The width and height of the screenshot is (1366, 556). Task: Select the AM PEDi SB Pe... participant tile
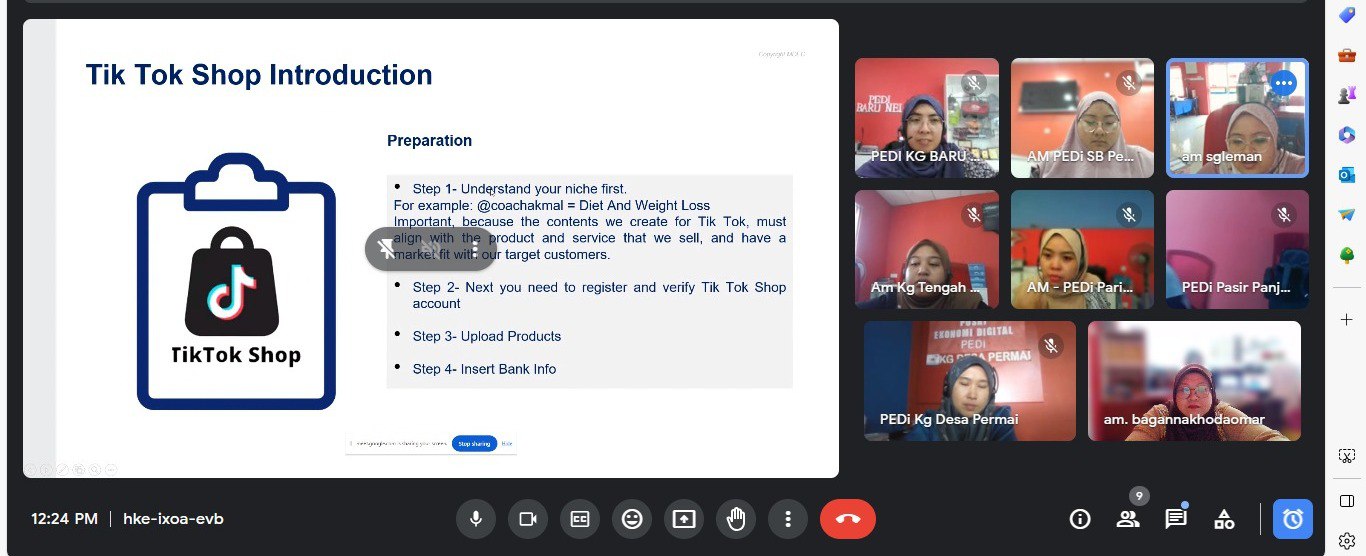tap(1082, 118)
